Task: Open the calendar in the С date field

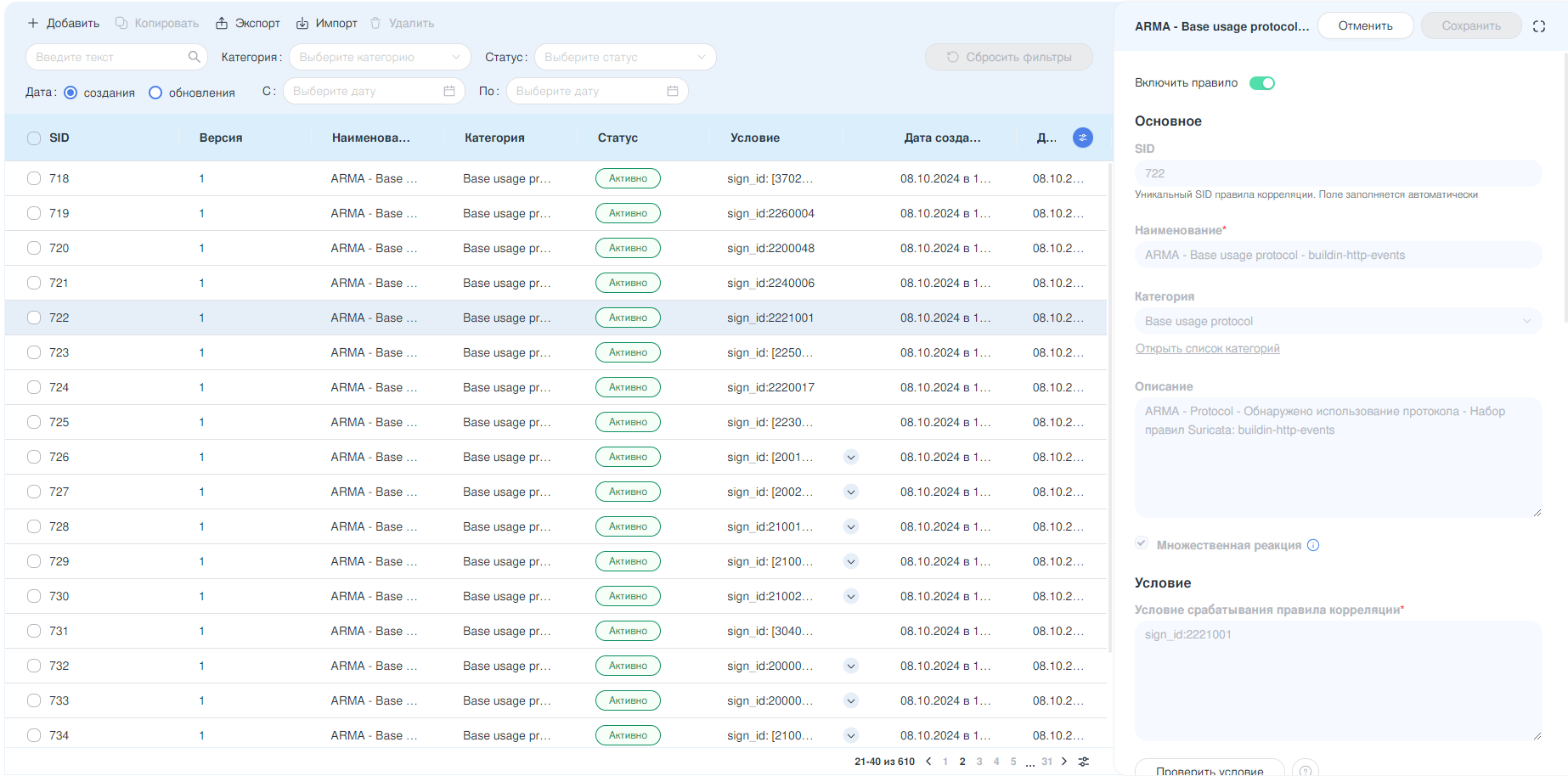Action: [x=449, y=92]
